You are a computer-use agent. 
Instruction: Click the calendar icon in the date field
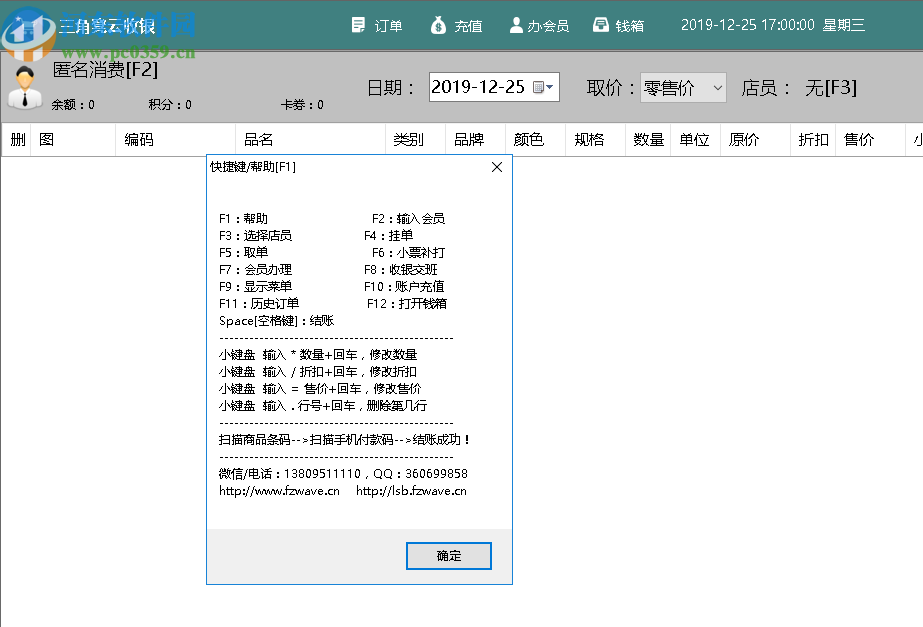[x=538, y=87]
